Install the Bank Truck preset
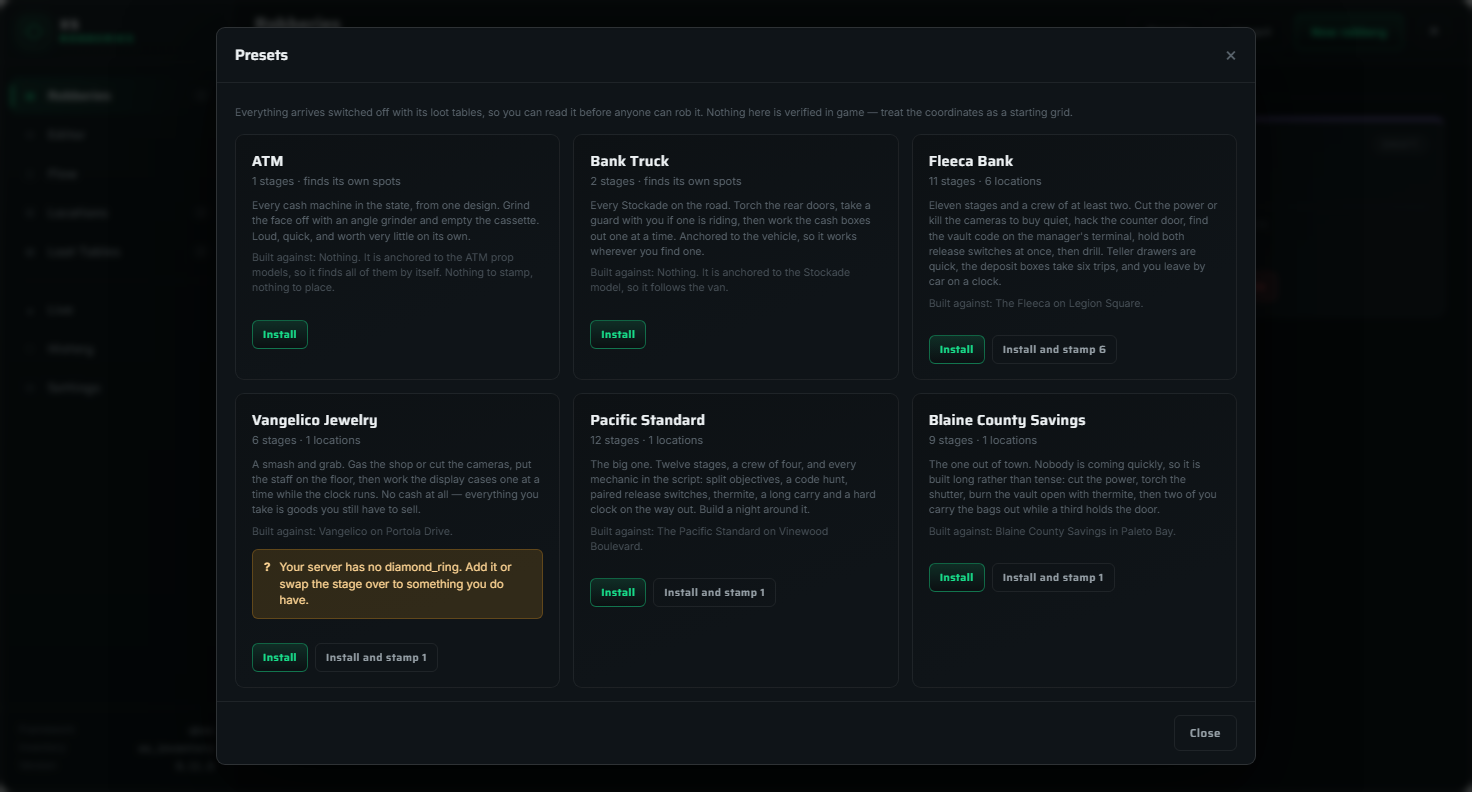This screenshot has width=1472, height=792. pyautogui.click(x=618, y=334)
